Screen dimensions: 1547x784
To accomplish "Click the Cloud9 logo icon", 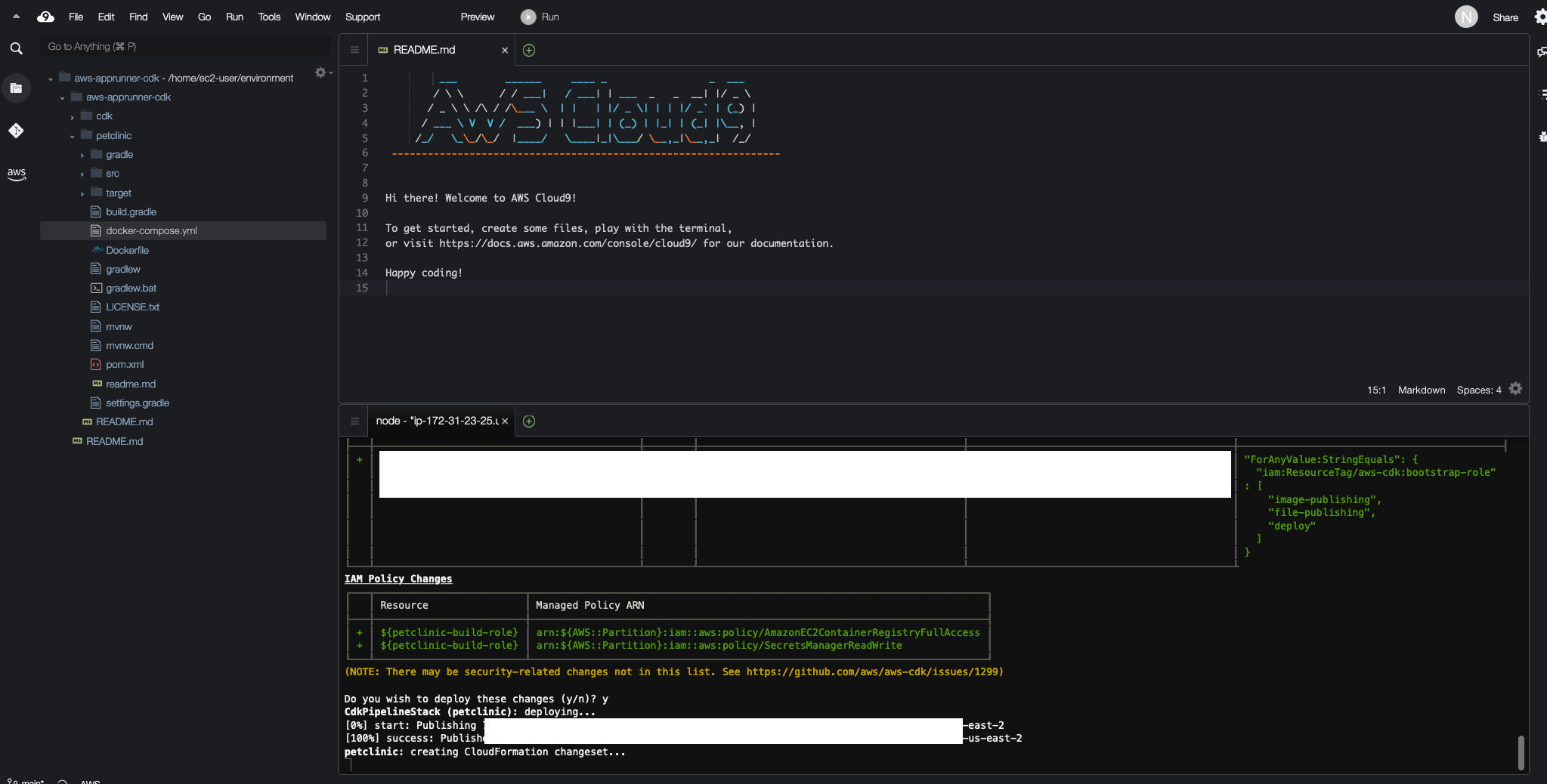I will (x=45, y=17).
